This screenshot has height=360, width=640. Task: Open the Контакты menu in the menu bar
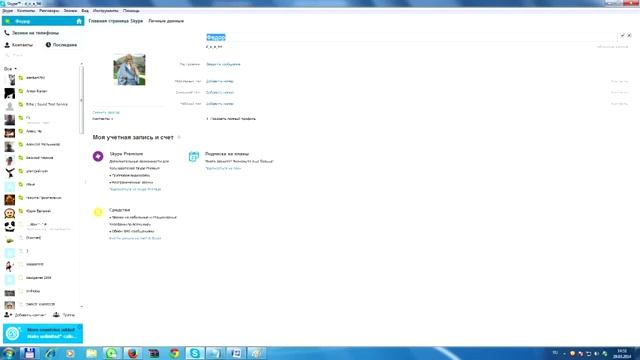tap(26, 11)
